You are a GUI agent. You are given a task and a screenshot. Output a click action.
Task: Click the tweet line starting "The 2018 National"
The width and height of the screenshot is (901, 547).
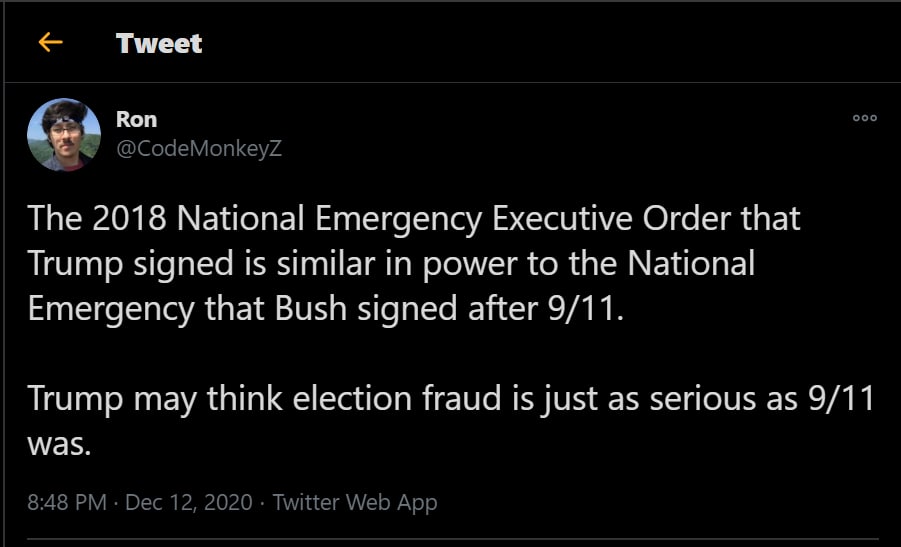coord(414,219)
